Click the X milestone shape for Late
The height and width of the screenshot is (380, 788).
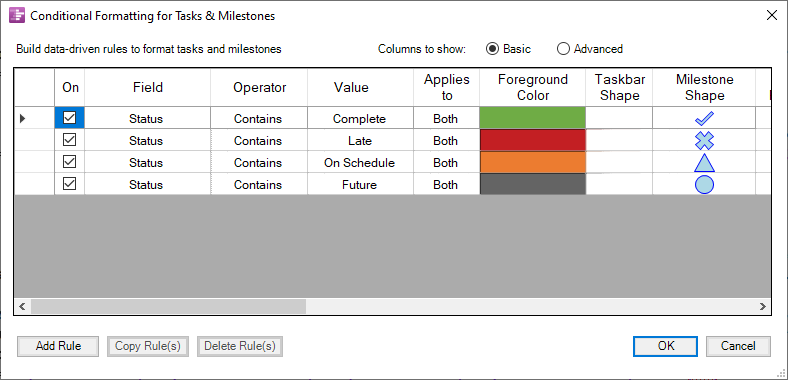704,141
